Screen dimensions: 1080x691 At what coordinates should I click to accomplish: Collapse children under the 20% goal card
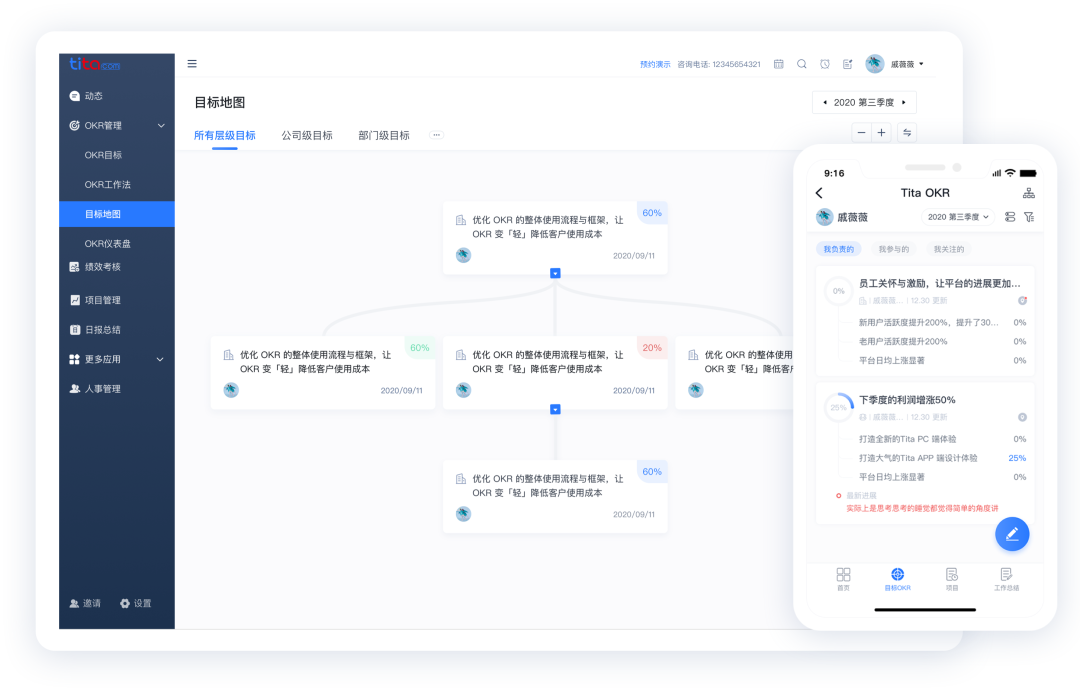click(x=555, y=409)
